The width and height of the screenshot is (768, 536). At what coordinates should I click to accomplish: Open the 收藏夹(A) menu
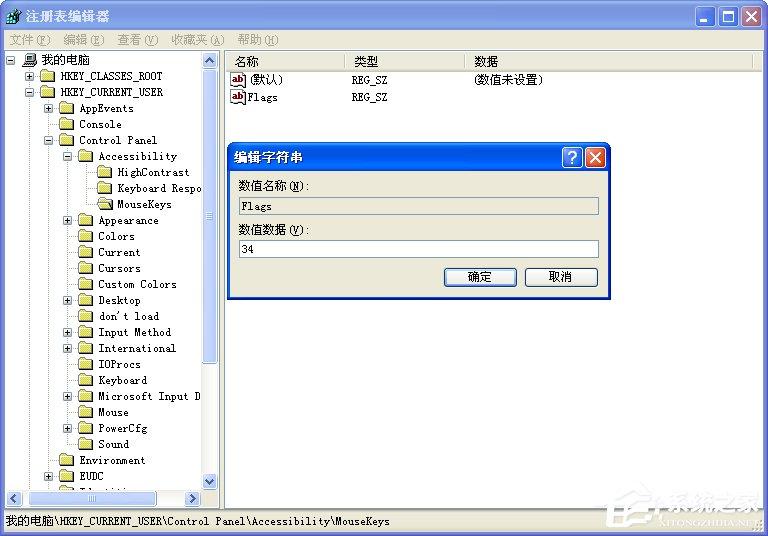198,40
